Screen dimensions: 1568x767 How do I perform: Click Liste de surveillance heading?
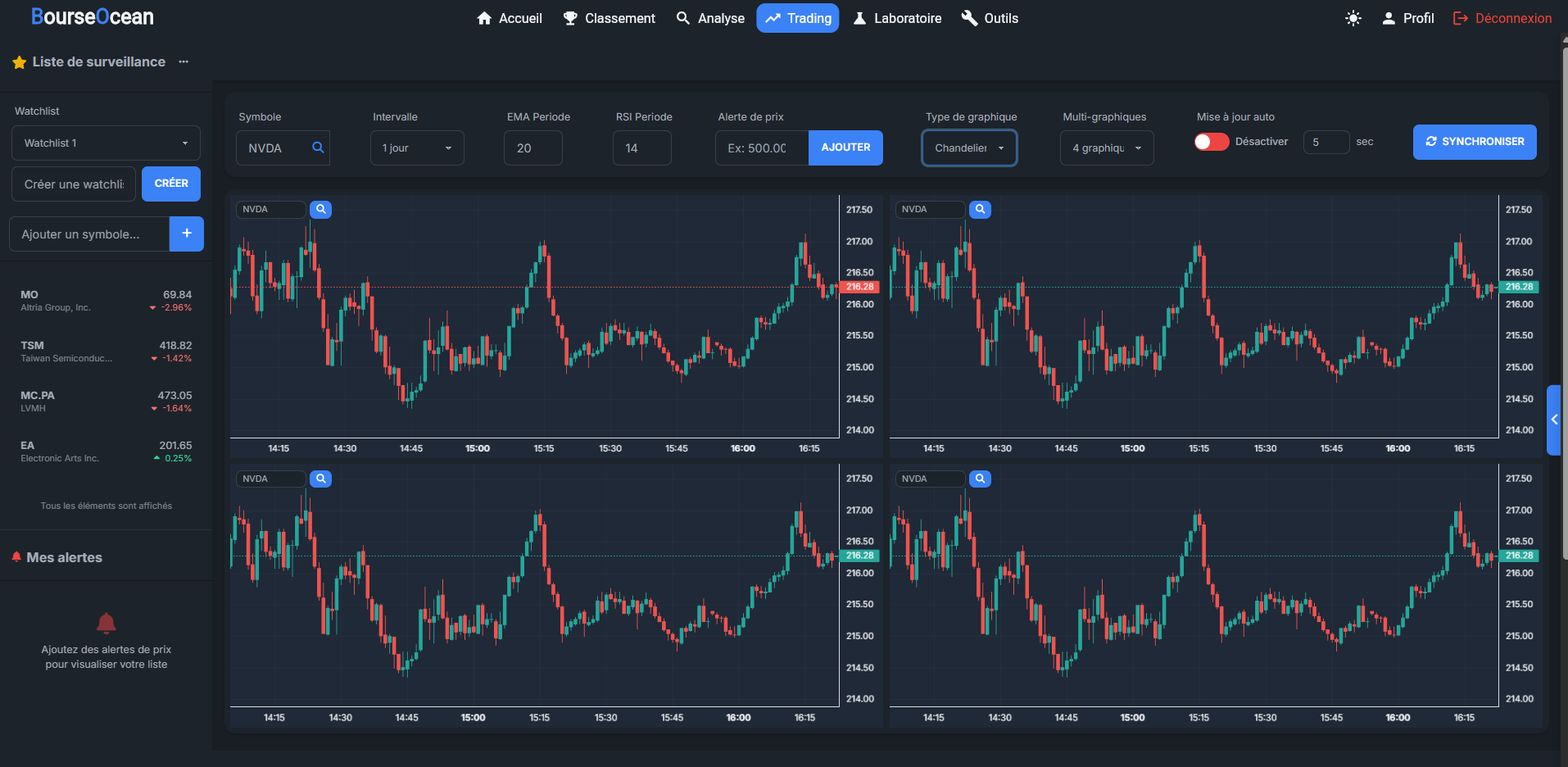[99, 62]
